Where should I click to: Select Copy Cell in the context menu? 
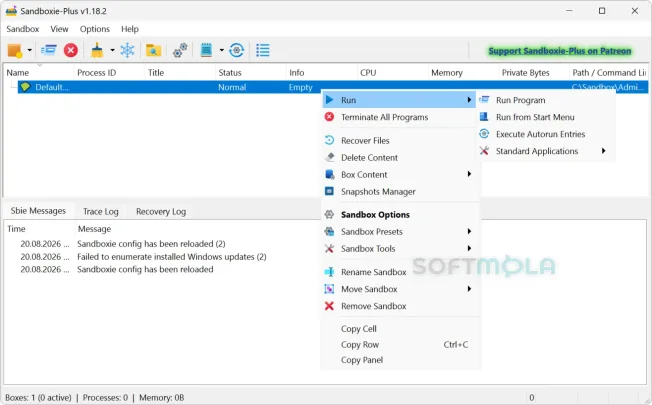[358, 328]
